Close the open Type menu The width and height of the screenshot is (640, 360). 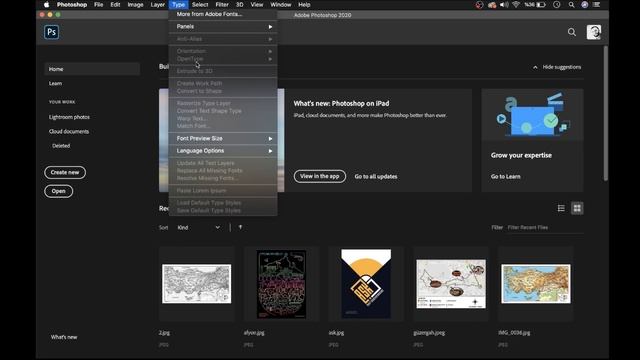click(178, 5)
